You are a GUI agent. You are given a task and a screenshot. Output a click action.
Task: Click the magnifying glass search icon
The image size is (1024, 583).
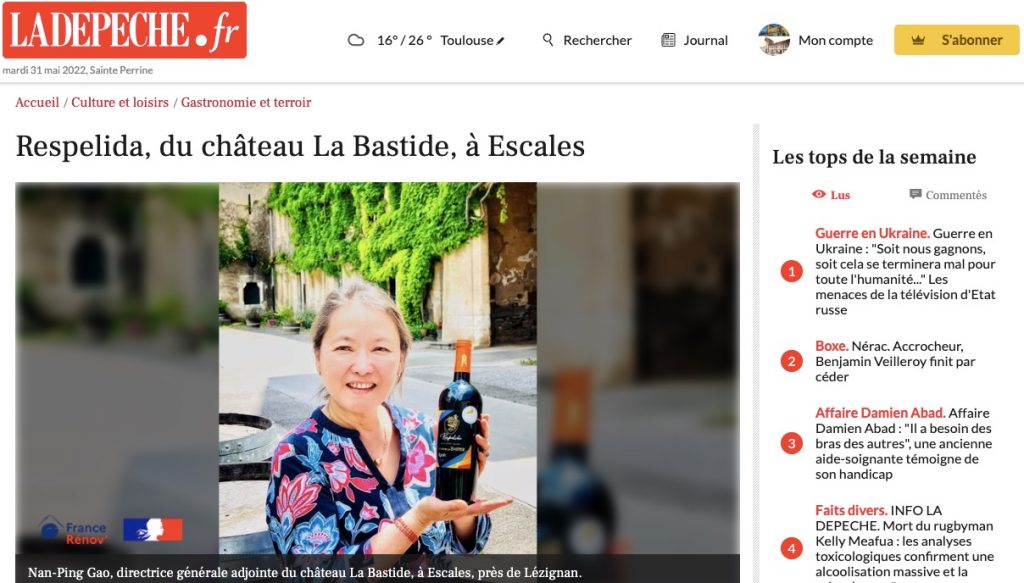[548, 40]
